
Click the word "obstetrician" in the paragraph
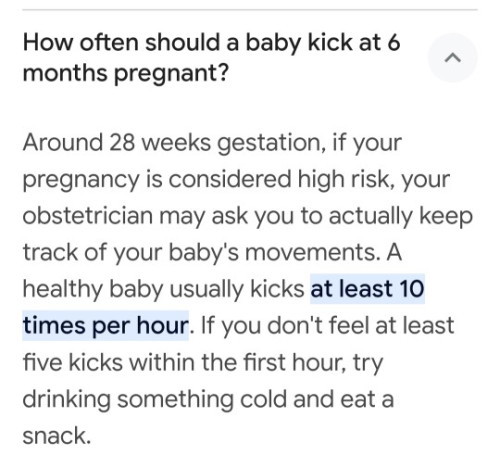[87, 216]
